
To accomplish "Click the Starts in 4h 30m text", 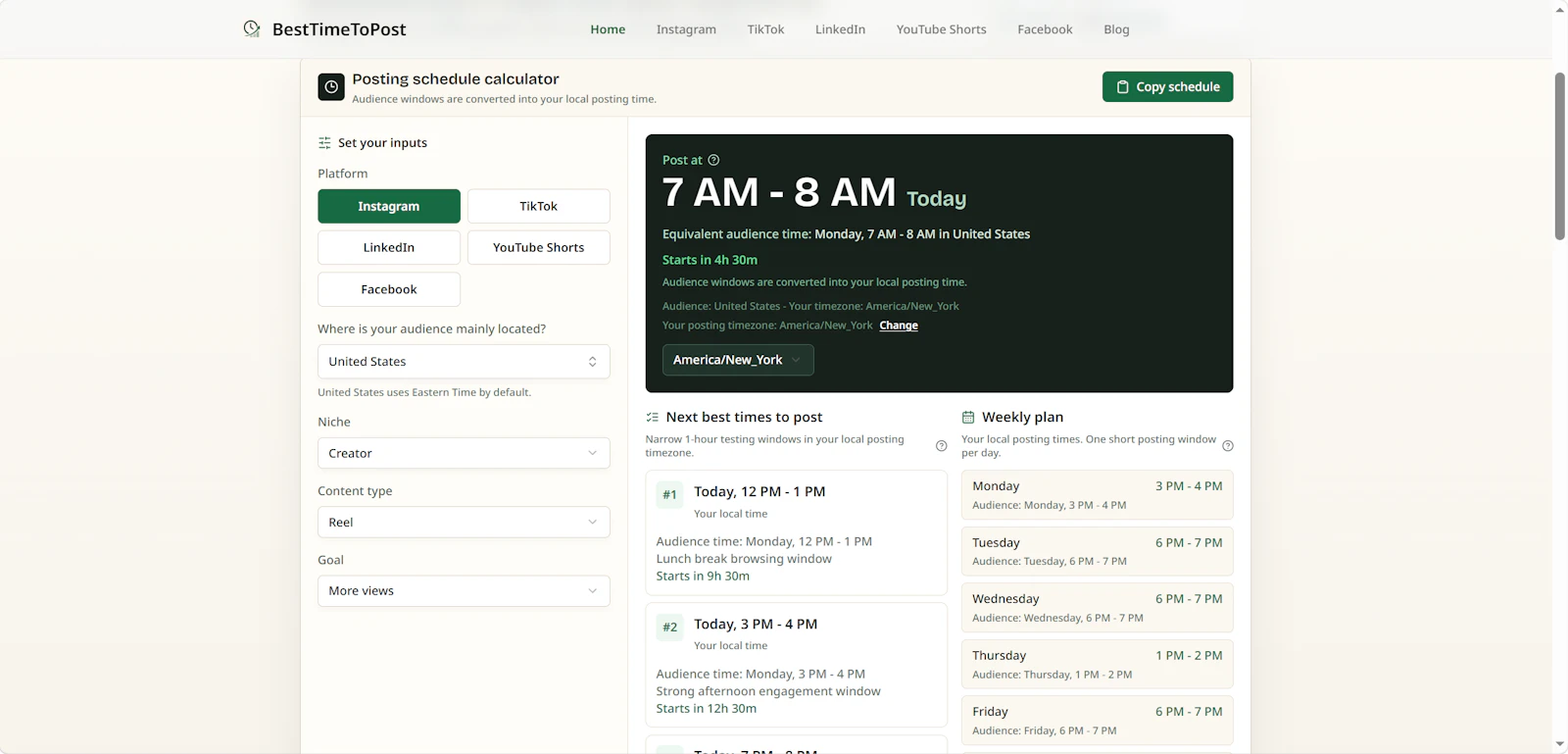I will [x=710, y=260].
